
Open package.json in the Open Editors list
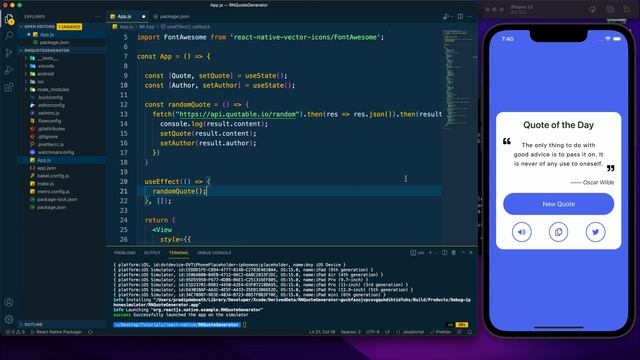point(54,42)
